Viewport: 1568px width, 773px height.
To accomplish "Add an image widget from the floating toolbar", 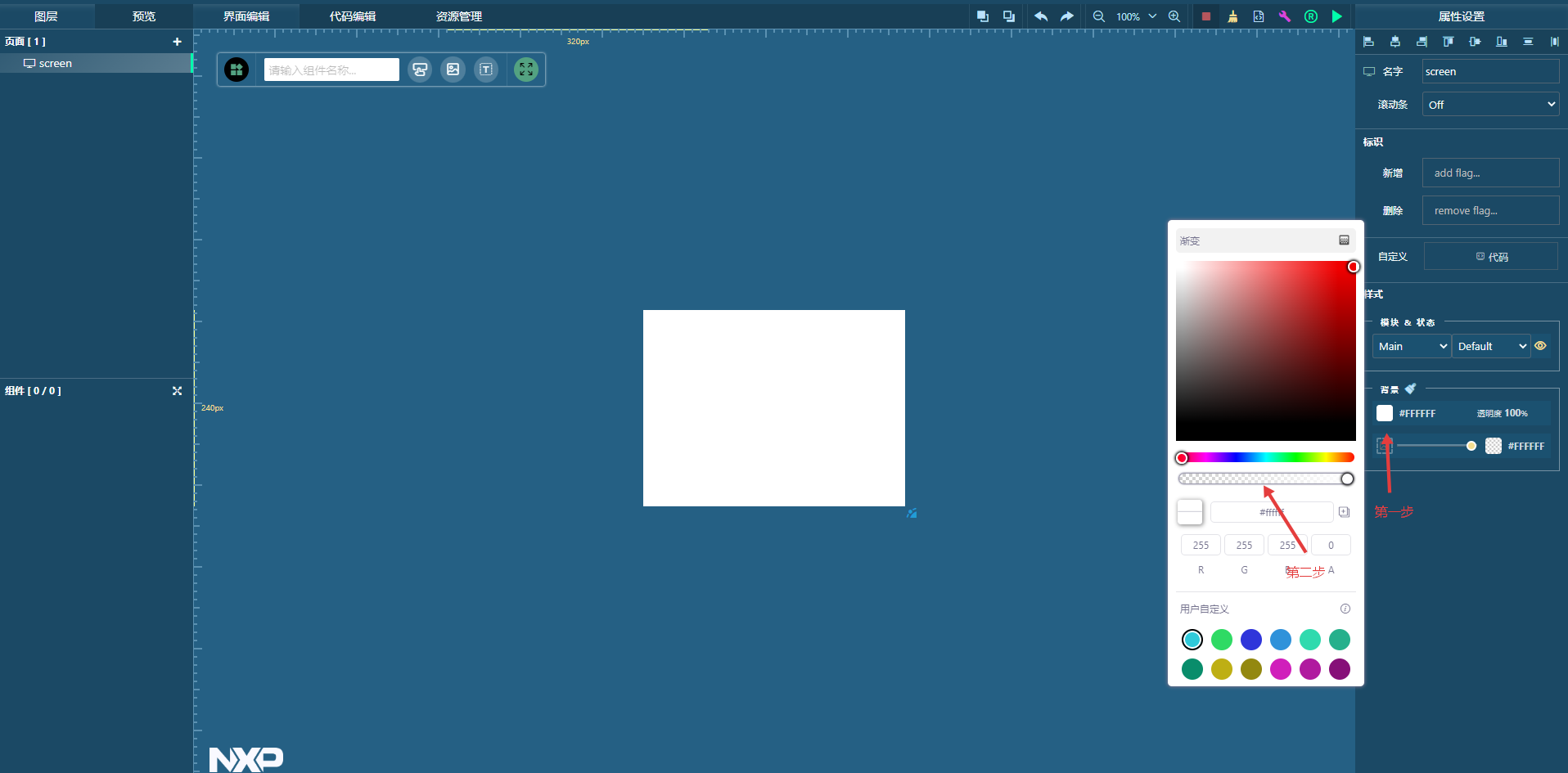I will 453,70.
